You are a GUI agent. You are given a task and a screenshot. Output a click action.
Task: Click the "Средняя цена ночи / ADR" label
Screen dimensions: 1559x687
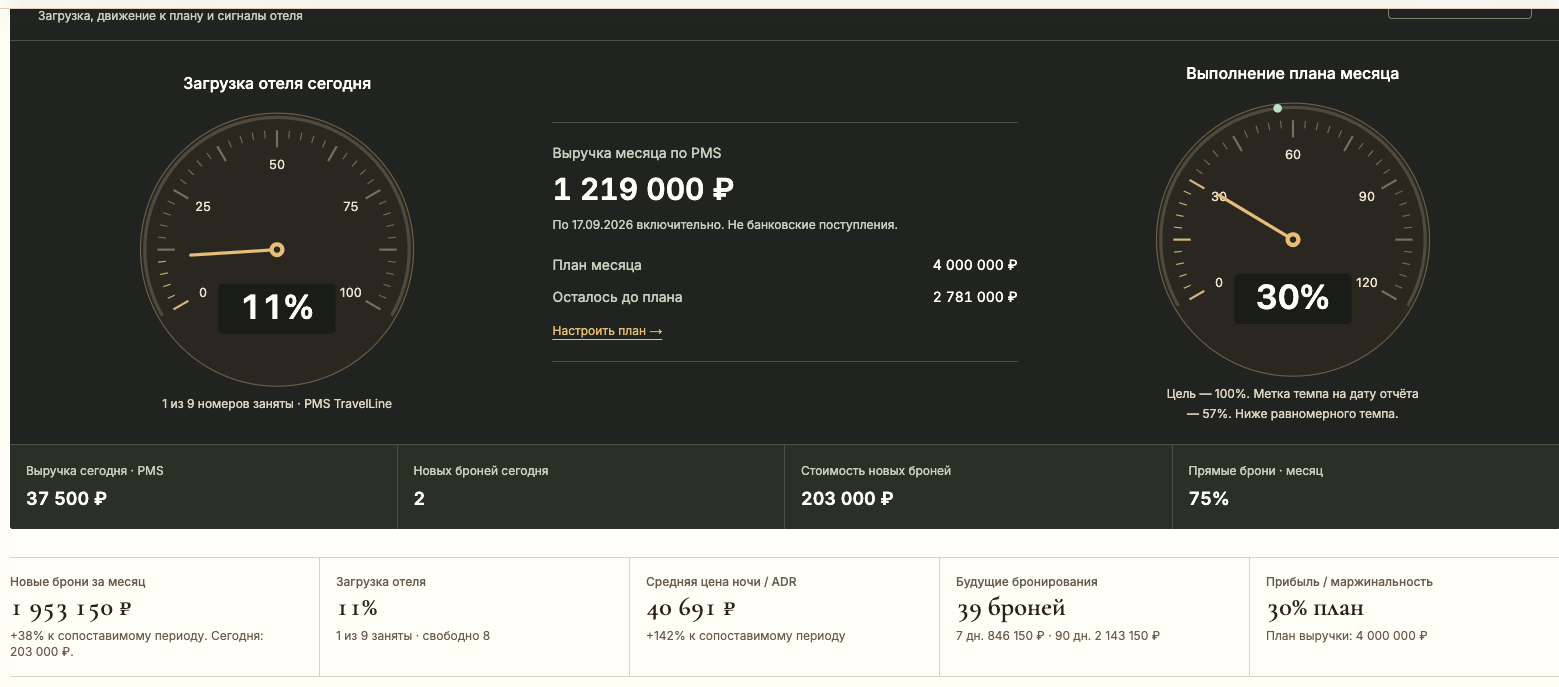pos(721,582)
